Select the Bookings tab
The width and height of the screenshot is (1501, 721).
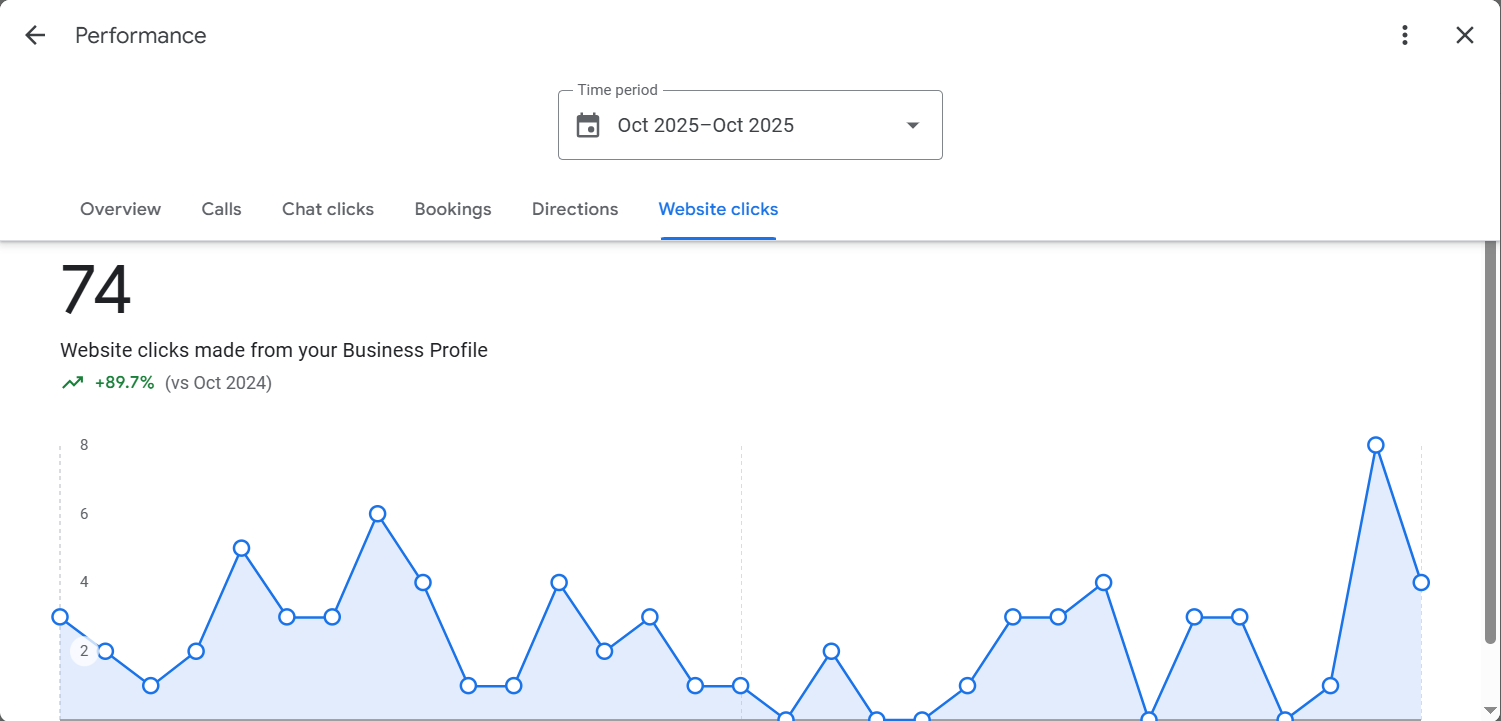click(x=453, y=209)
